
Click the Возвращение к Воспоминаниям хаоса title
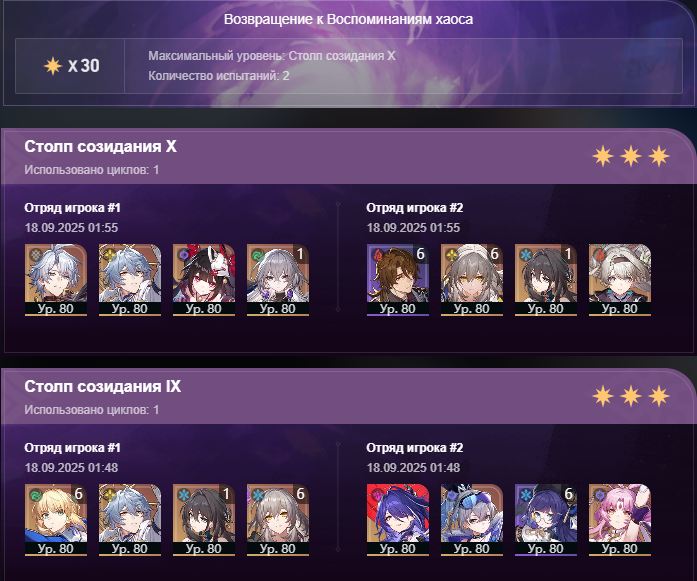[x=348, y=19]
